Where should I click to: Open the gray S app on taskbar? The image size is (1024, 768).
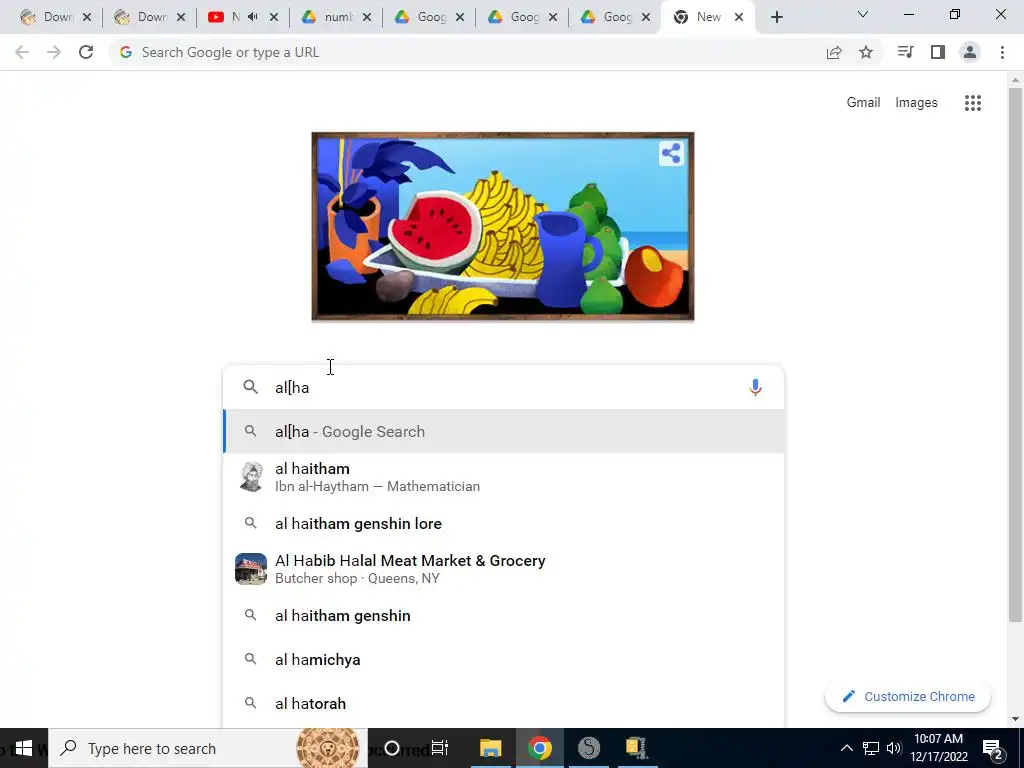click(588, 748)
